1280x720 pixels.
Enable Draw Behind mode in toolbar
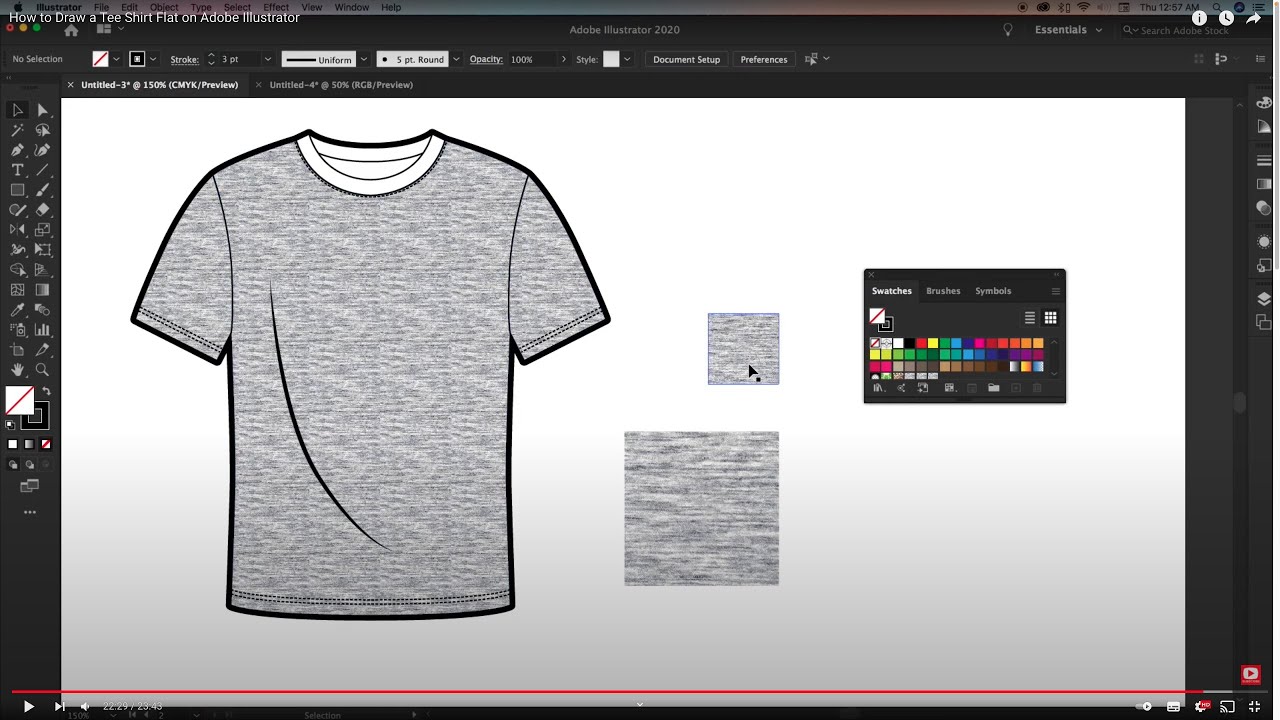coord(29,464)
